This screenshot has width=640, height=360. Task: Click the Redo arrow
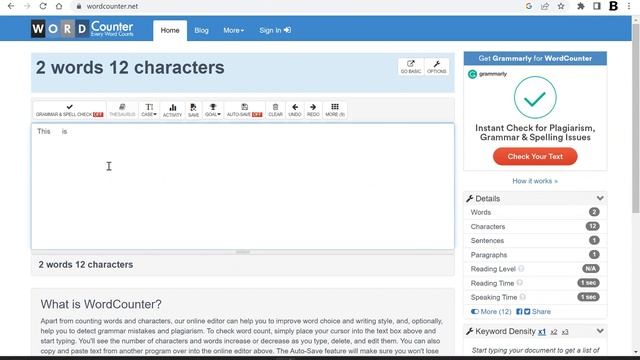tap(313, 110)
